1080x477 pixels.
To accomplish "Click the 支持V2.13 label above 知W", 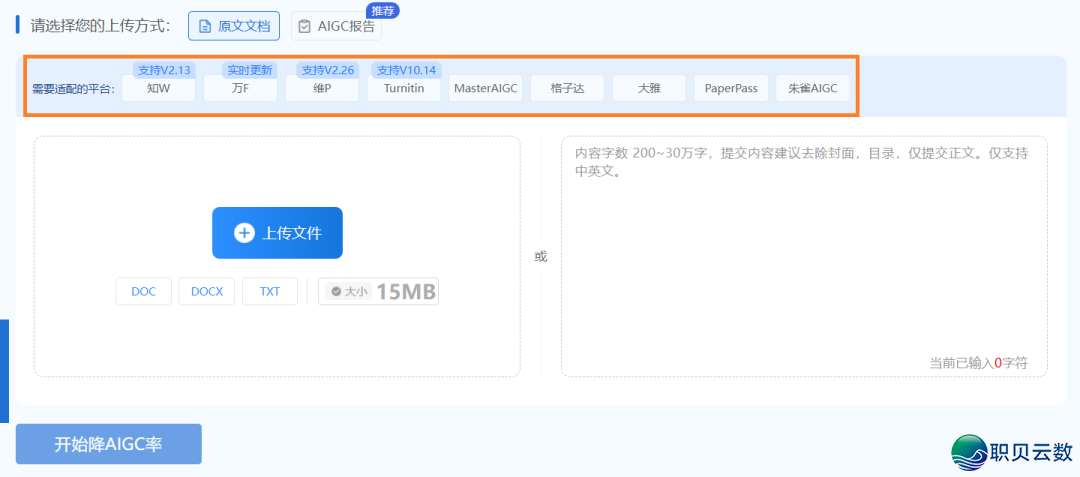I will point(164,70).
